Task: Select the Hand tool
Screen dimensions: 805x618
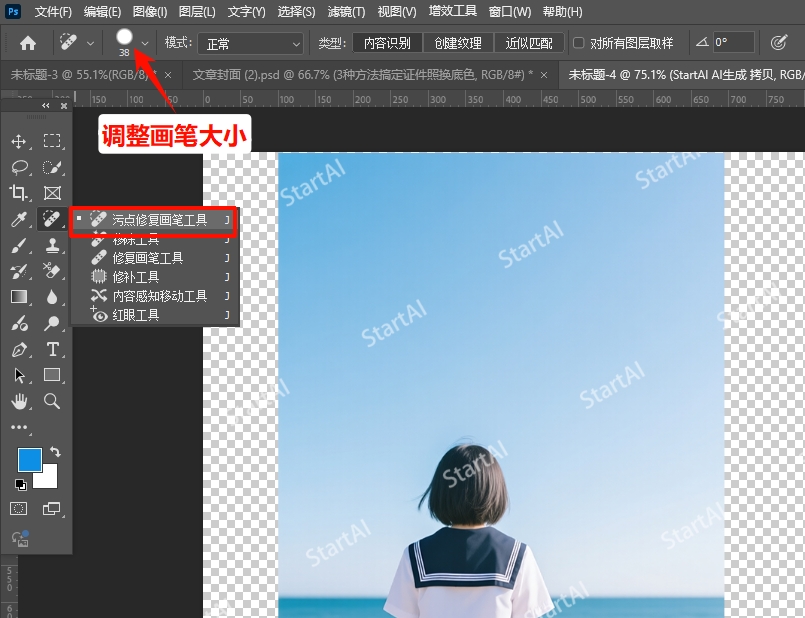Action: pyautogui.click(x=20, y=401)
